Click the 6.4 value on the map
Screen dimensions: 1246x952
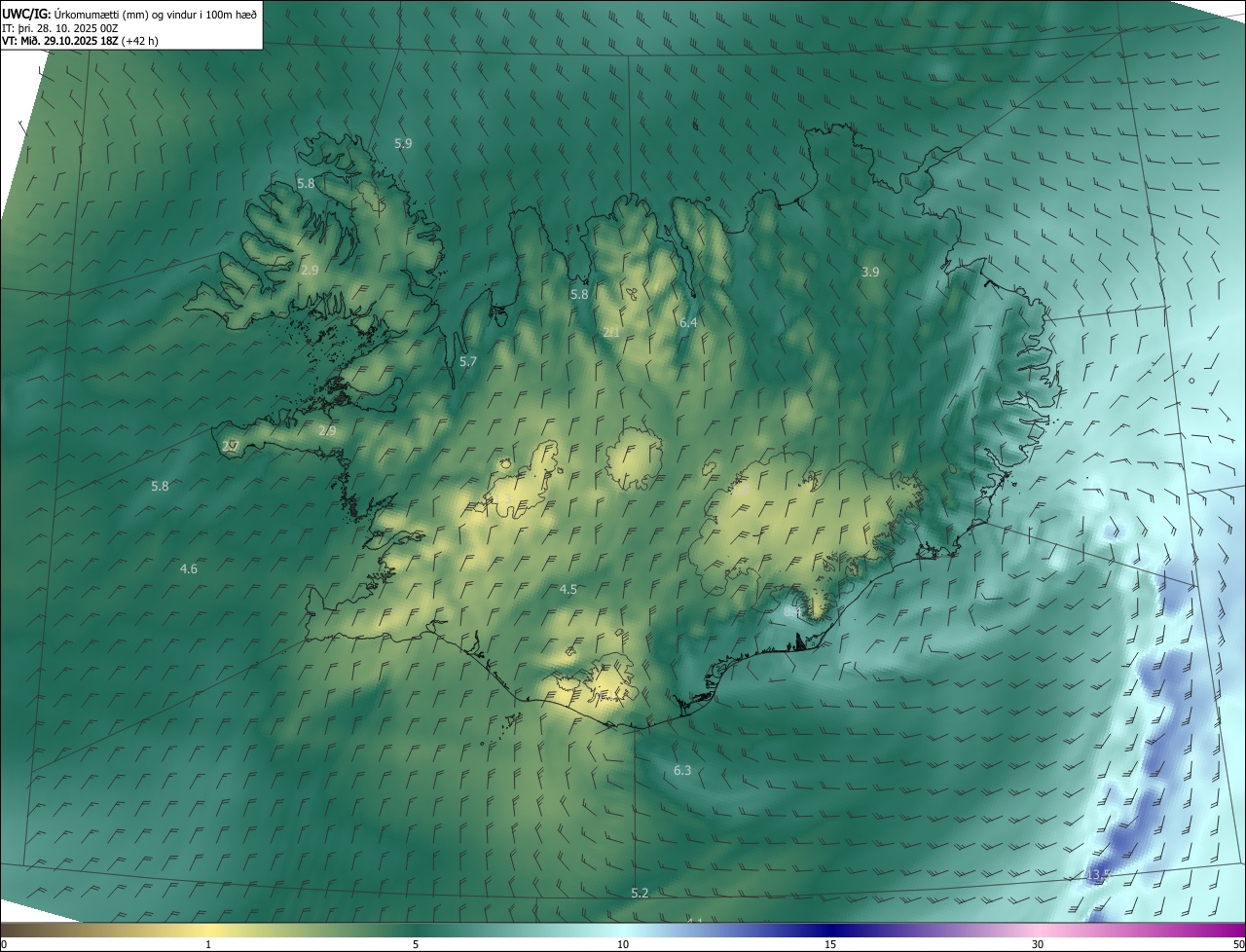point(688,321)
